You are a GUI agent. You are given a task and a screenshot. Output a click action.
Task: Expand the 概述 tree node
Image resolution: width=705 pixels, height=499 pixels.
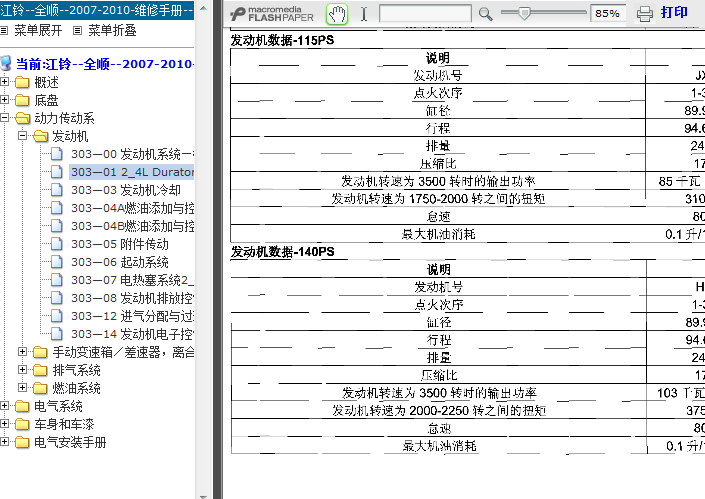coord(4,82)
